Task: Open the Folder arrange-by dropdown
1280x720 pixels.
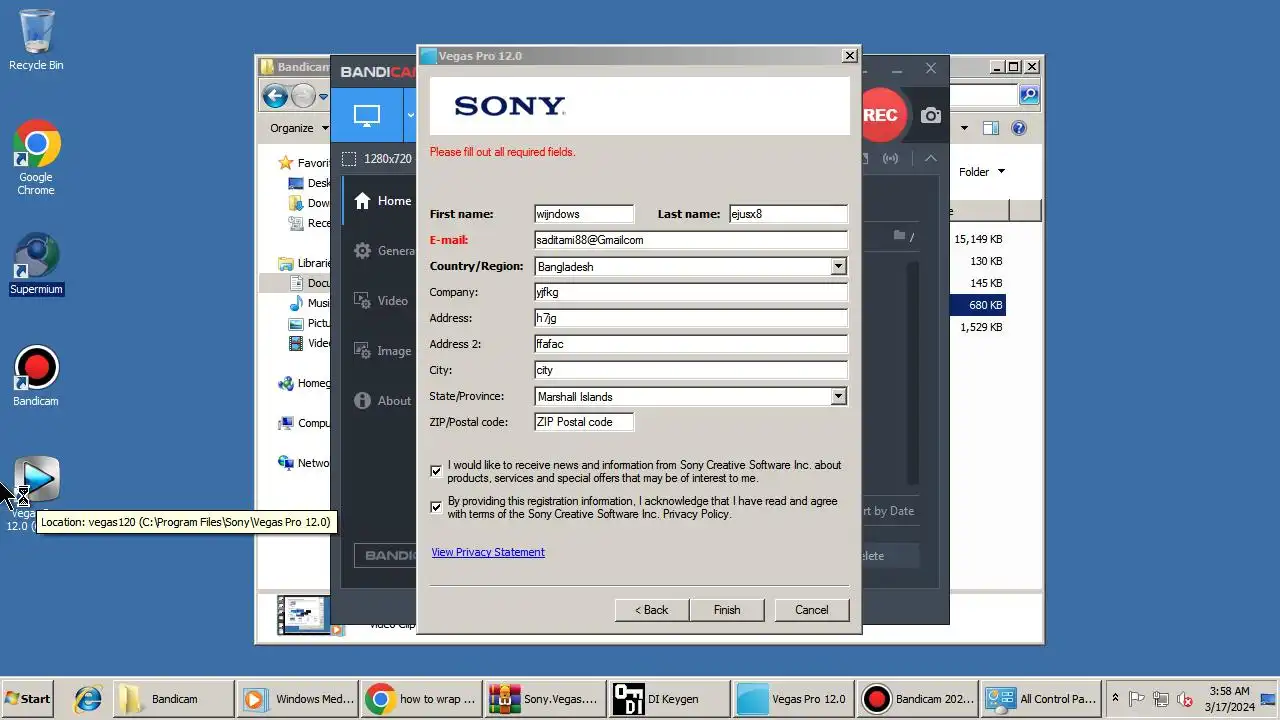Action: pos(982,172)
